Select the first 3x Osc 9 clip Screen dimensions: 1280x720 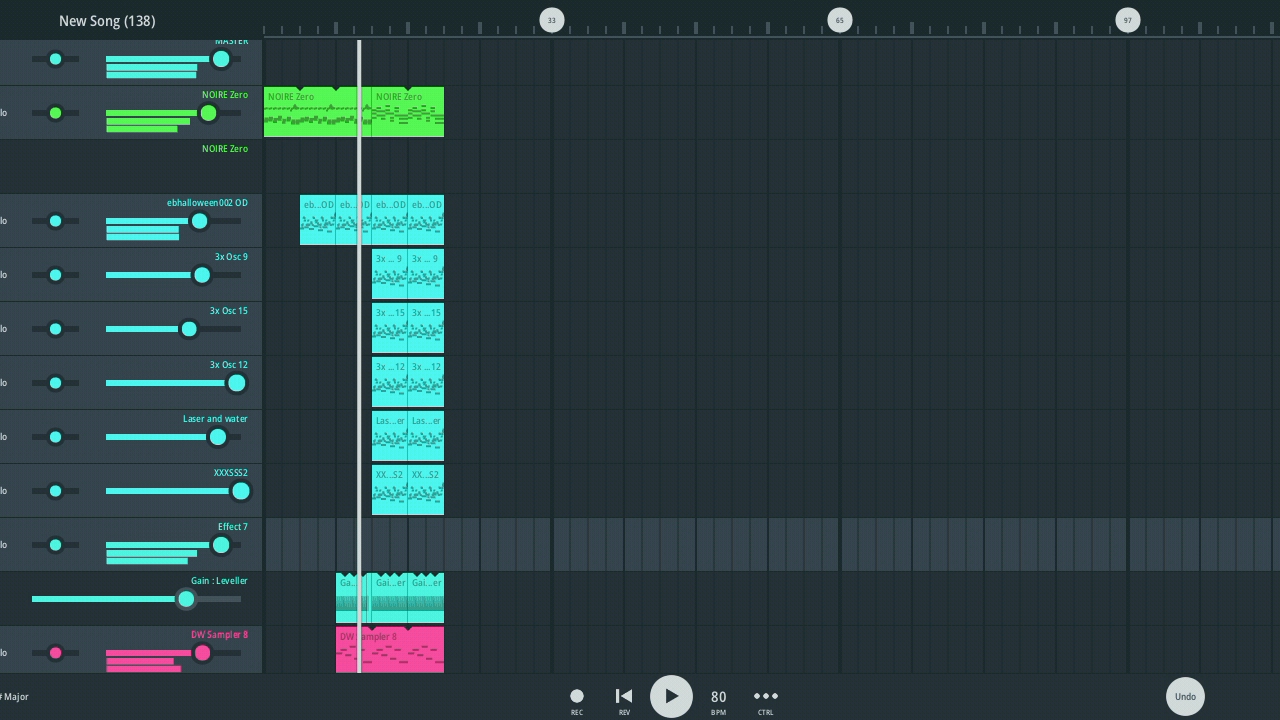pos(389,274)
